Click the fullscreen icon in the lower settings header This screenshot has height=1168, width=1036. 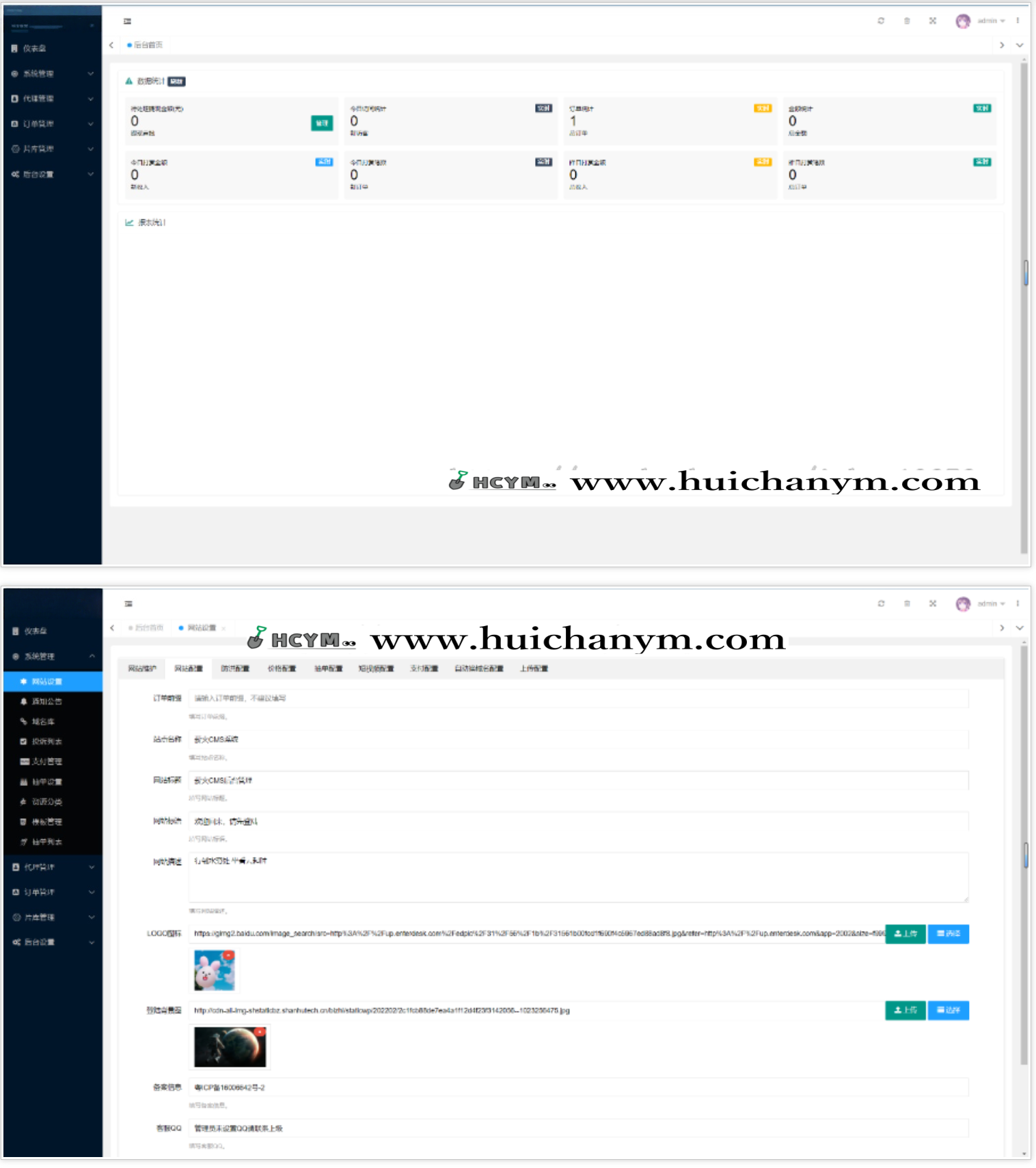[932, 603]
